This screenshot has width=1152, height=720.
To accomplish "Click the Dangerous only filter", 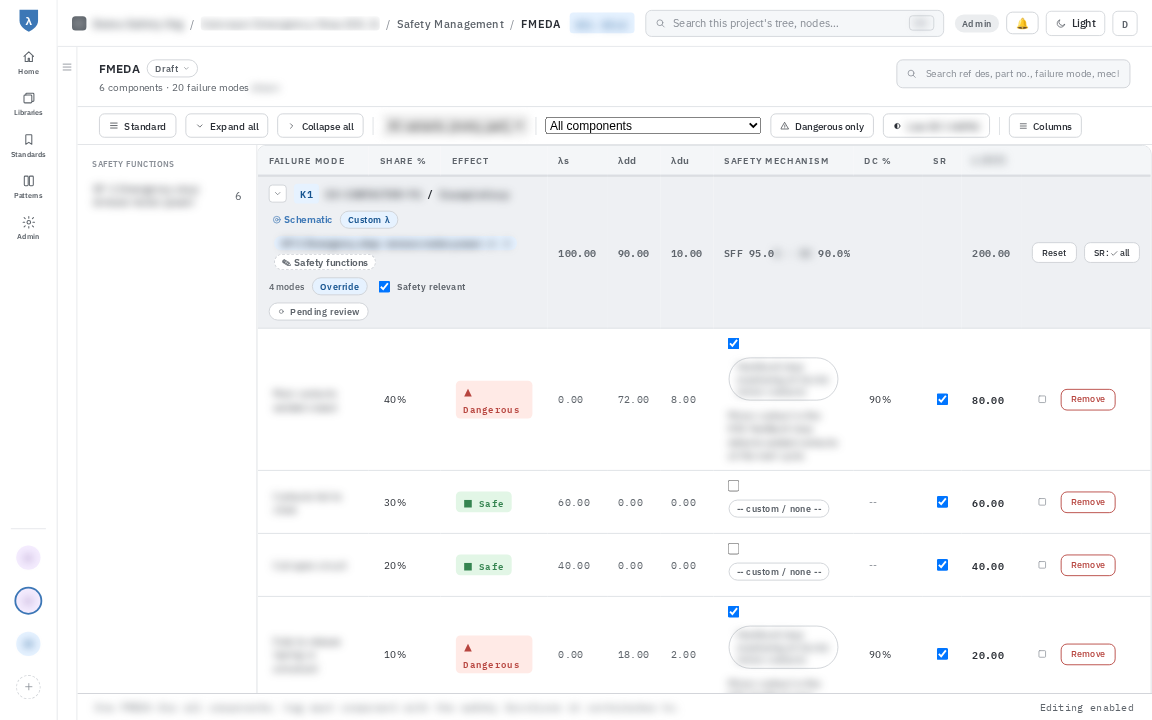I will tap(822, 126).
